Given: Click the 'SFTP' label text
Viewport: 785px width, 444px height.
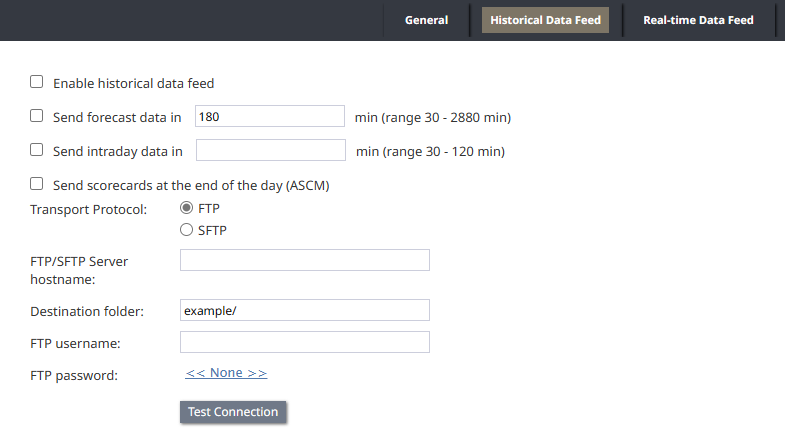Looking at the screenshot, I should coord(212,230).
